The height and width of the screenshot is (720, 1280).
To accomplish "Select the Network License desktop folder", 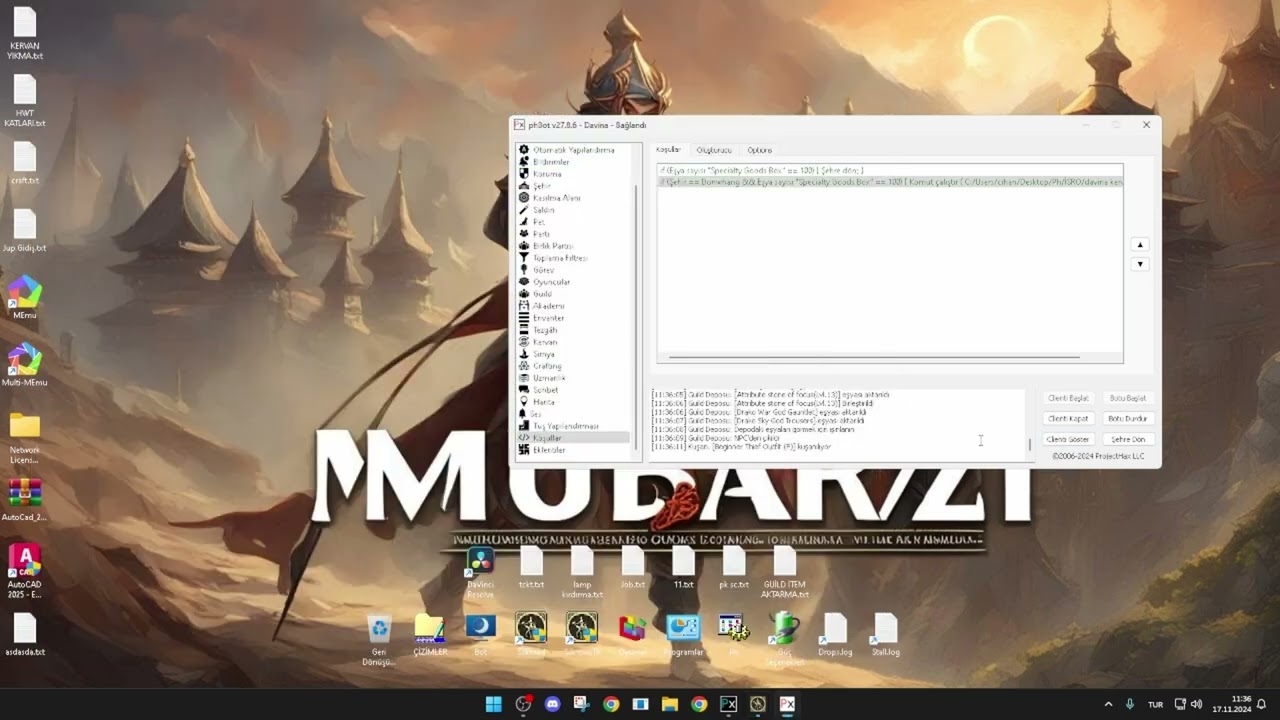I will 25,438.
